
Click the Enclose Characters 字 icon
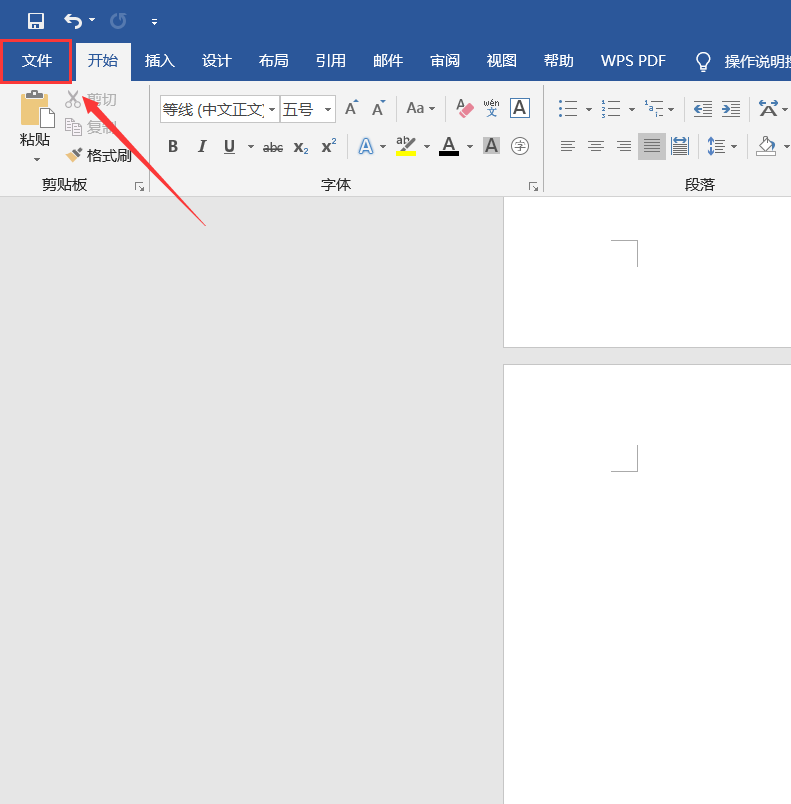520,146
